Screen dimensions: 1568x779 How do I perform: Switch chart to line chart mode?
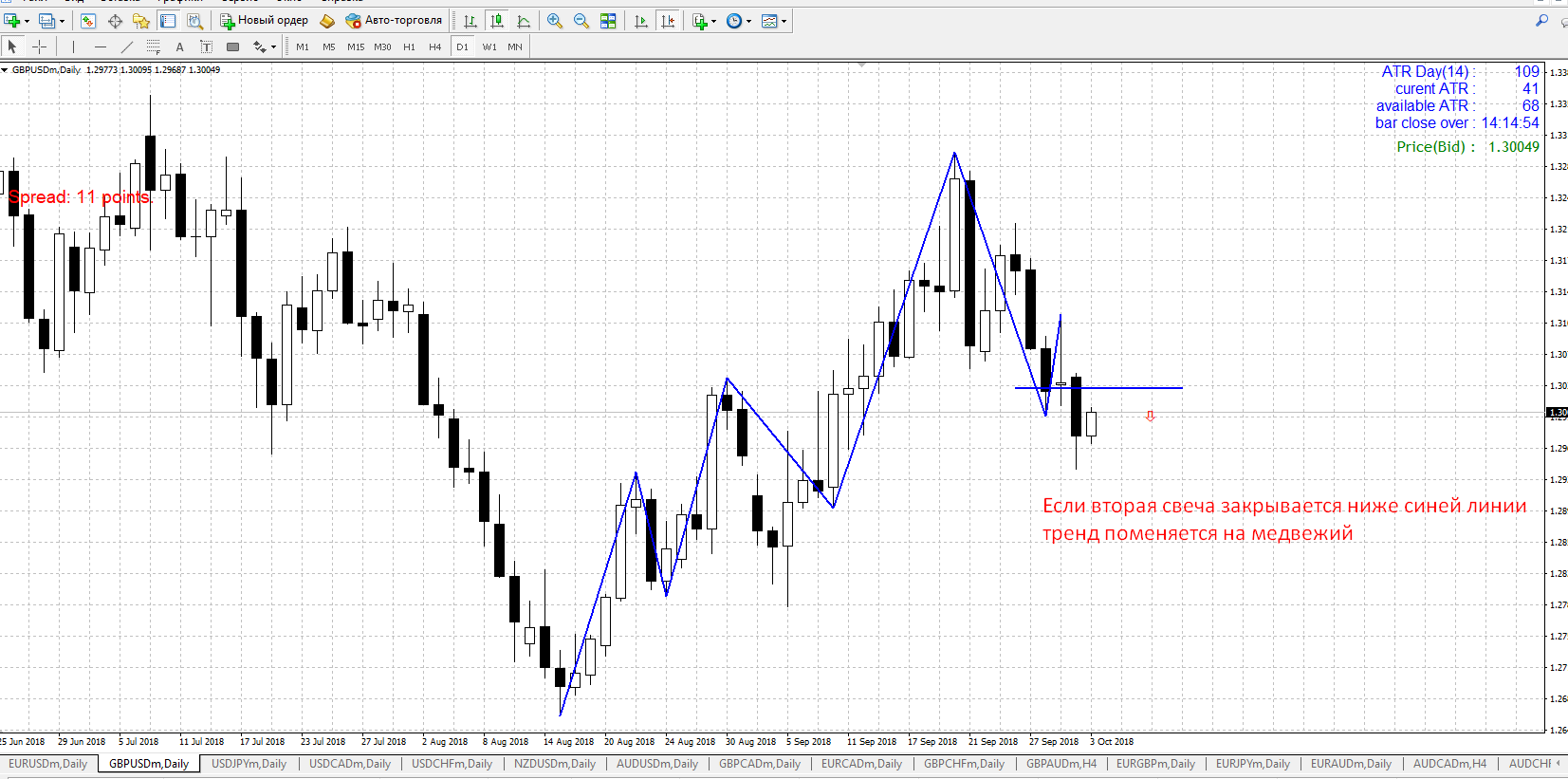click(x=523, y=20)
